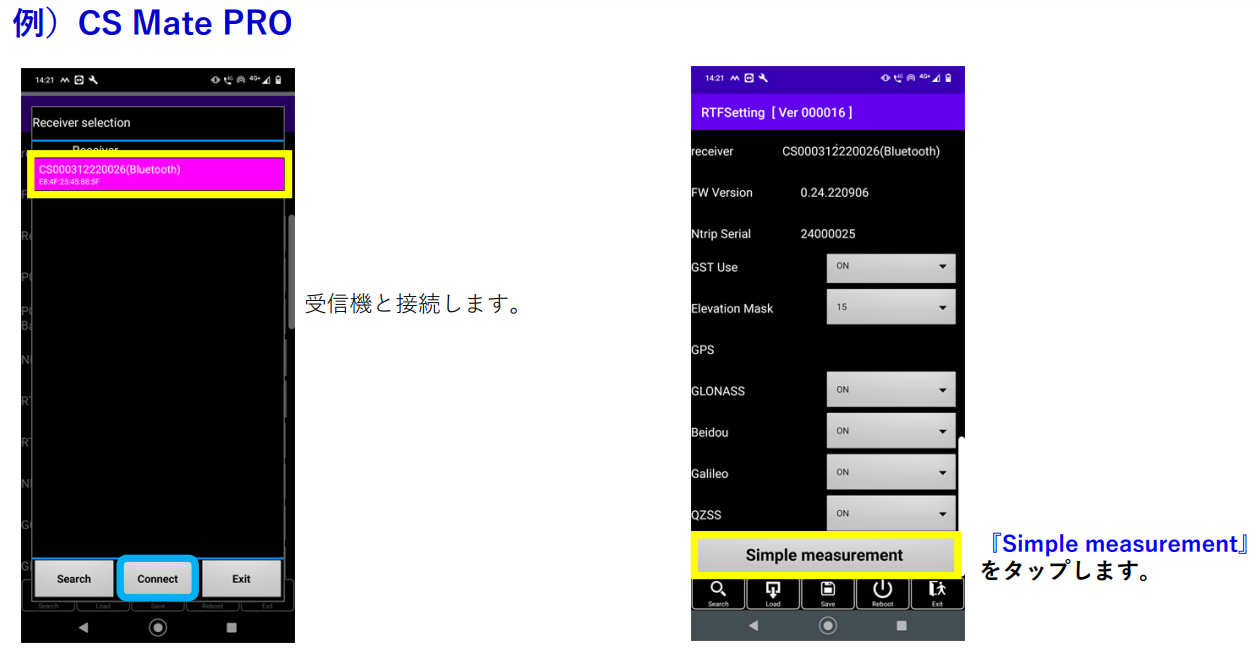Click the 14:21 clock on Receiver selection screen
1259x656 pixels.
[44, 80]
